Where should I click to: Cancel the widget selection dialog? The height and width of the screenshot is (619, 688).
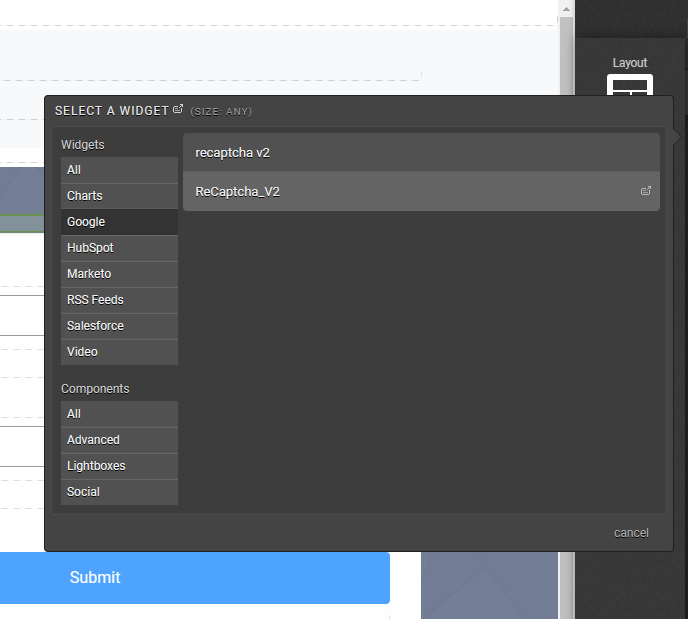(x=631, y=533)
